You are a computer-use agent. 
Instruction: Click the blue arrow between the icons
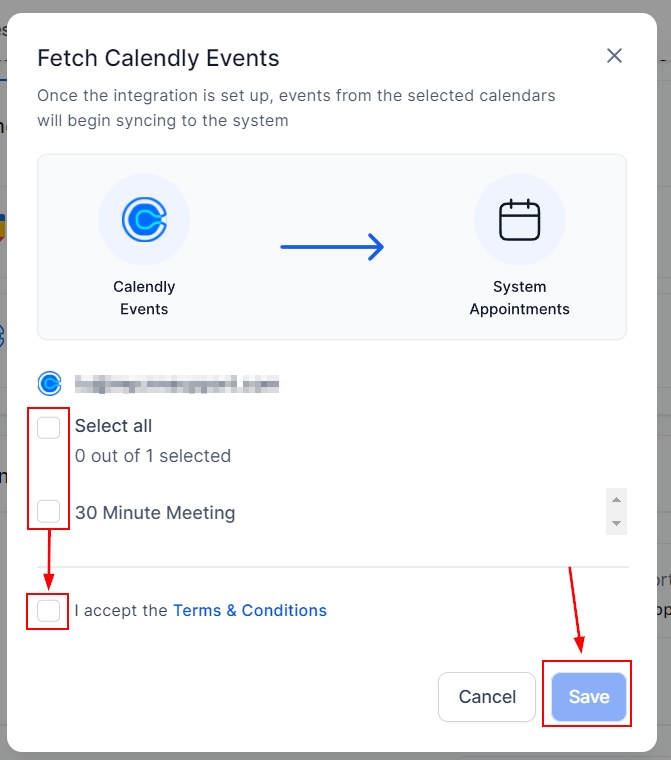click(x=332, y=247)
